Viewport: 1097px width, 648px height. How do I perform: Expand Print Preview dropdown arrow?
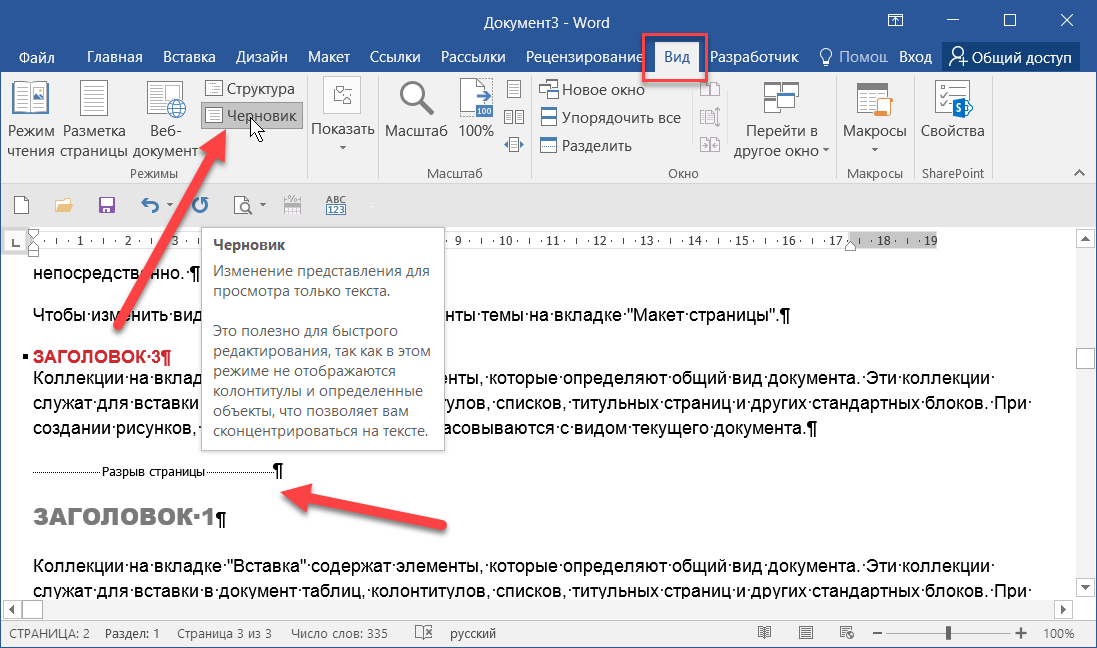(263, 205)
